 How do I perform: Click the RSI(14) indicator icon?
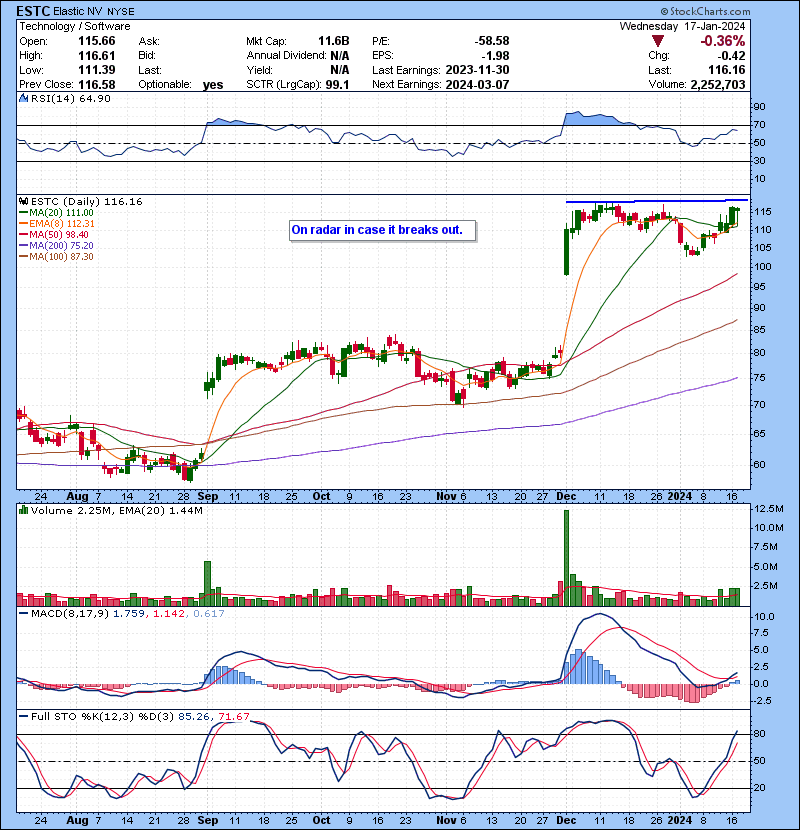[x=23, y=98]
